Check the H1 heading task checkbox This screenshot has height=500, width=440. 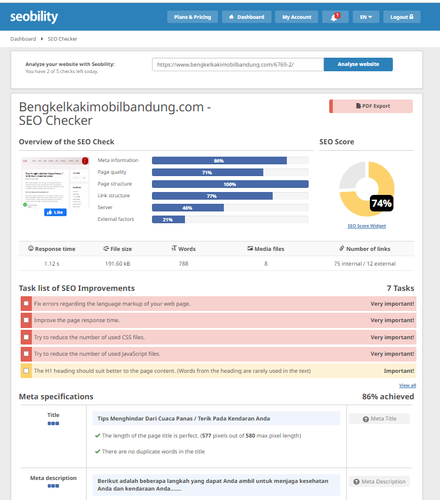(x=26, y=371)
